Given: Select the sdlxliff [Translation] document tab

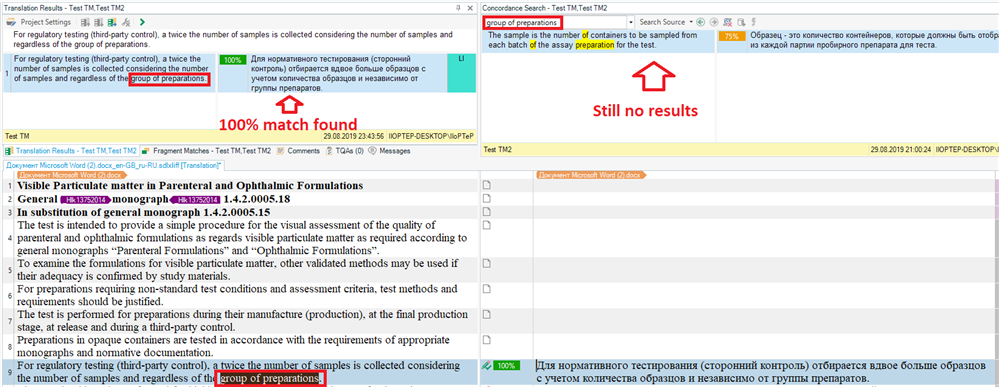Looking at the screenshot, I should [113, 165].
